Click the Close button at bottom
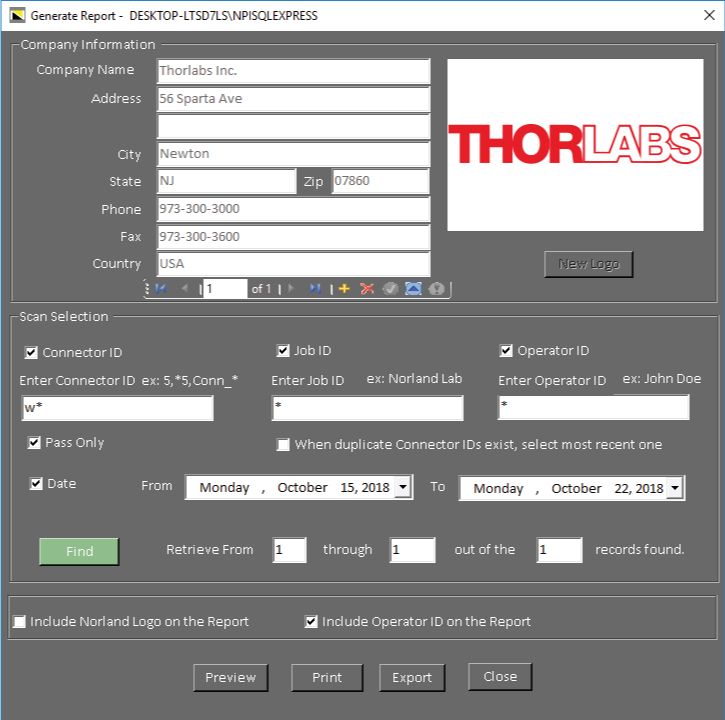This screenshot has width=725, height=720. (x=500, y=677)
